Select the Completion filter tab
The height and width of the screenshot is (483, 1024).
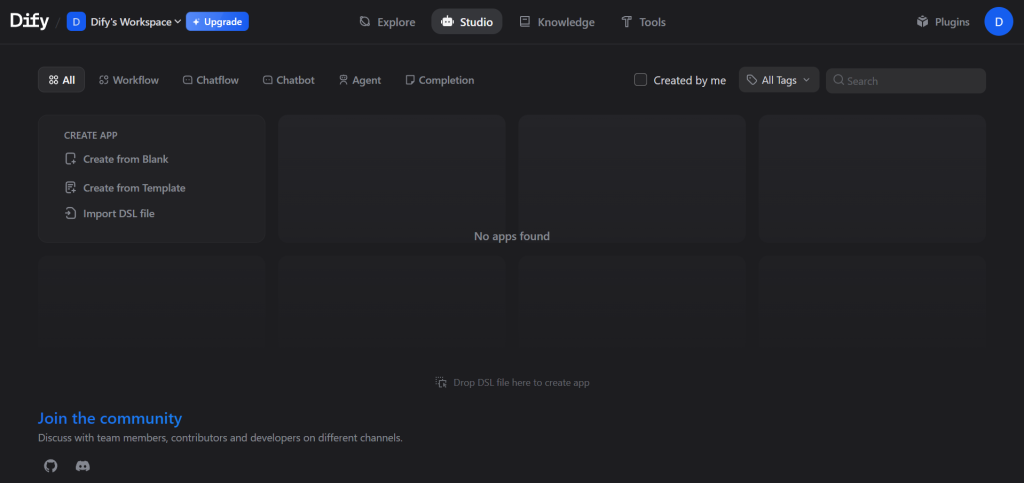[x=439, y=80]
